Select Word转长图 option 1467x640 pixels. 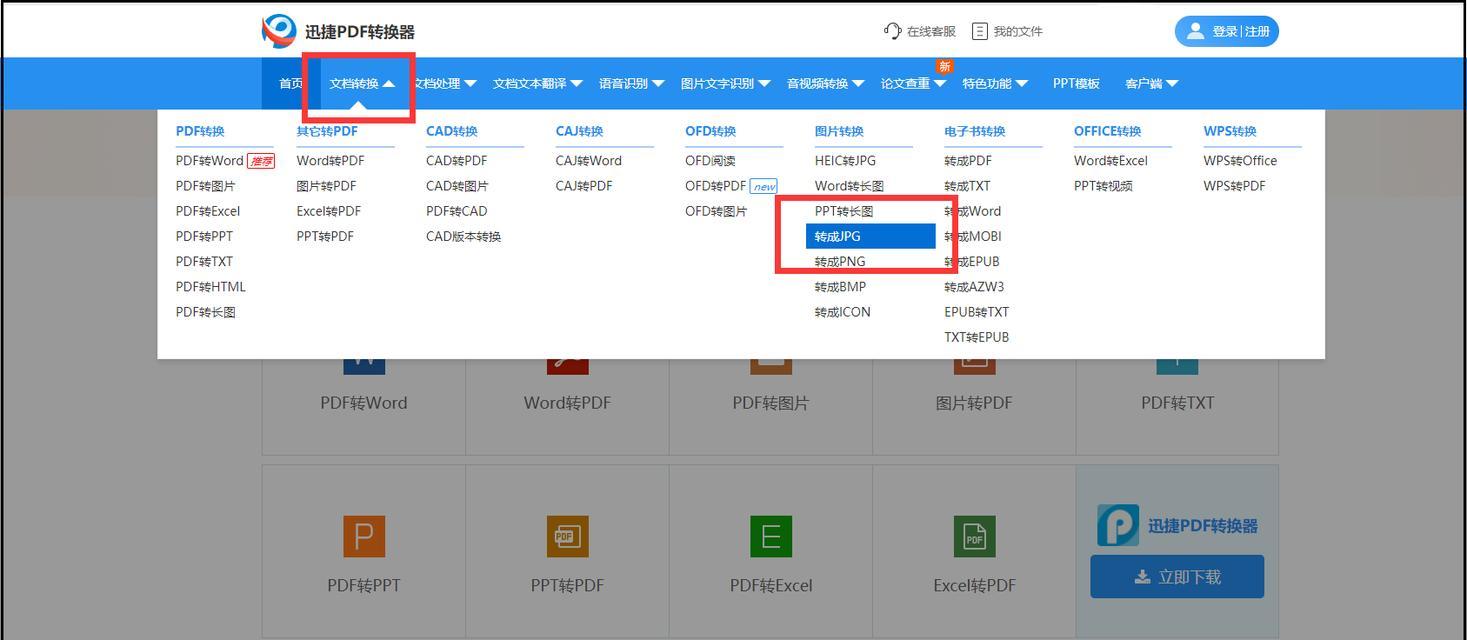click(850, 186)
